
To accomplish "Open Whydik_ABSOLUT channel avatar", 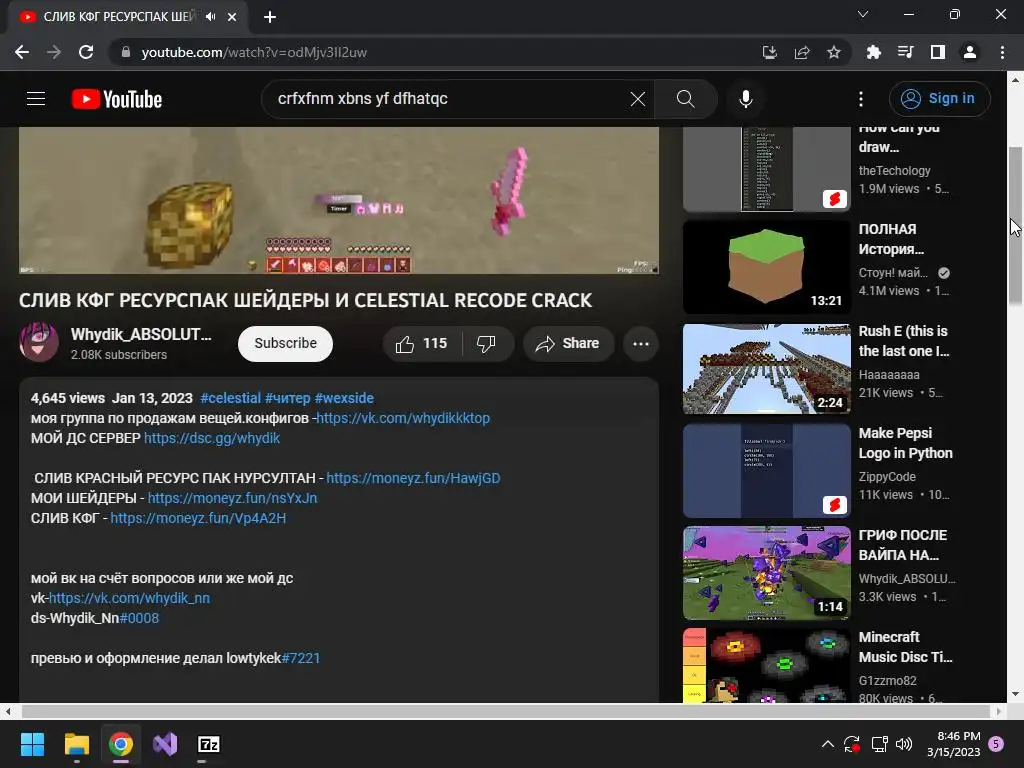I will (x=39, y=342).
